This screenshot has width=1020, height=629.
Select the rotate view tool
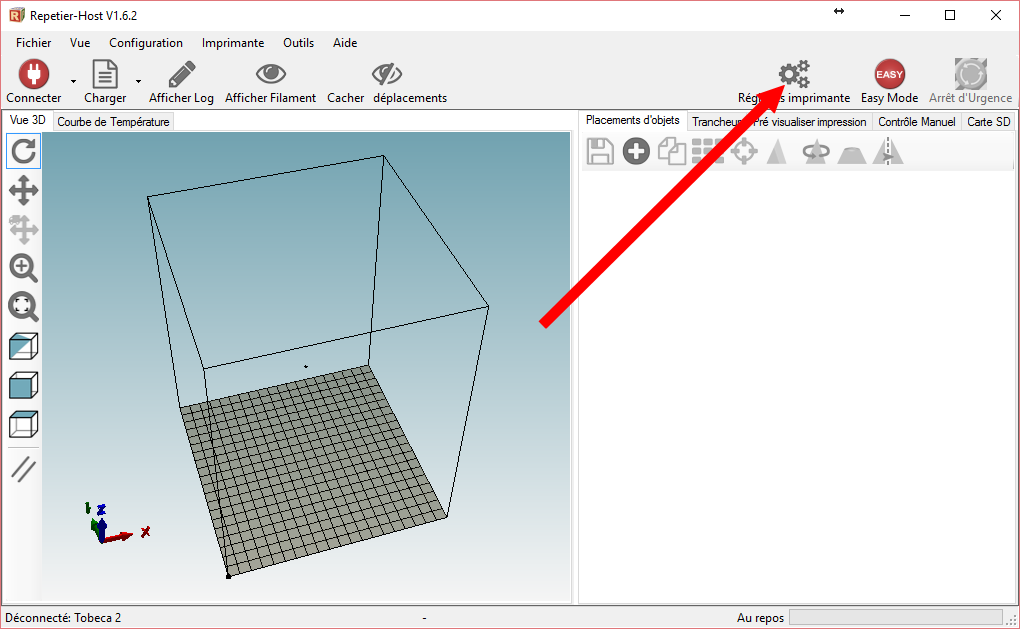(23, 152)
